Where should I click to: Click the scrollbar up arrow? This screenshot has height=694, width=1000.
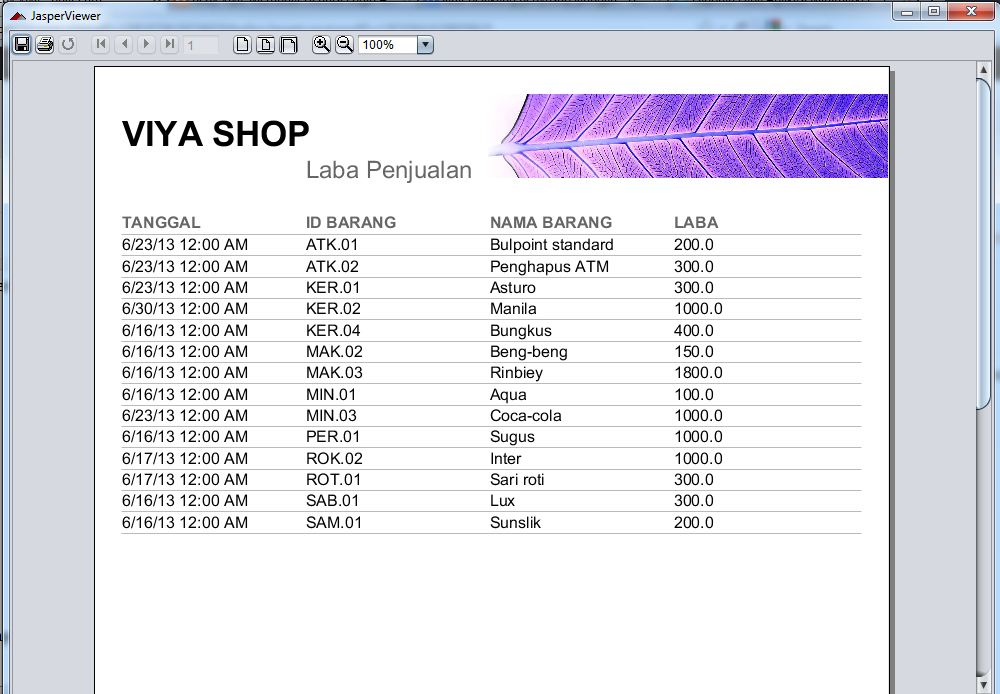[981, 70]
